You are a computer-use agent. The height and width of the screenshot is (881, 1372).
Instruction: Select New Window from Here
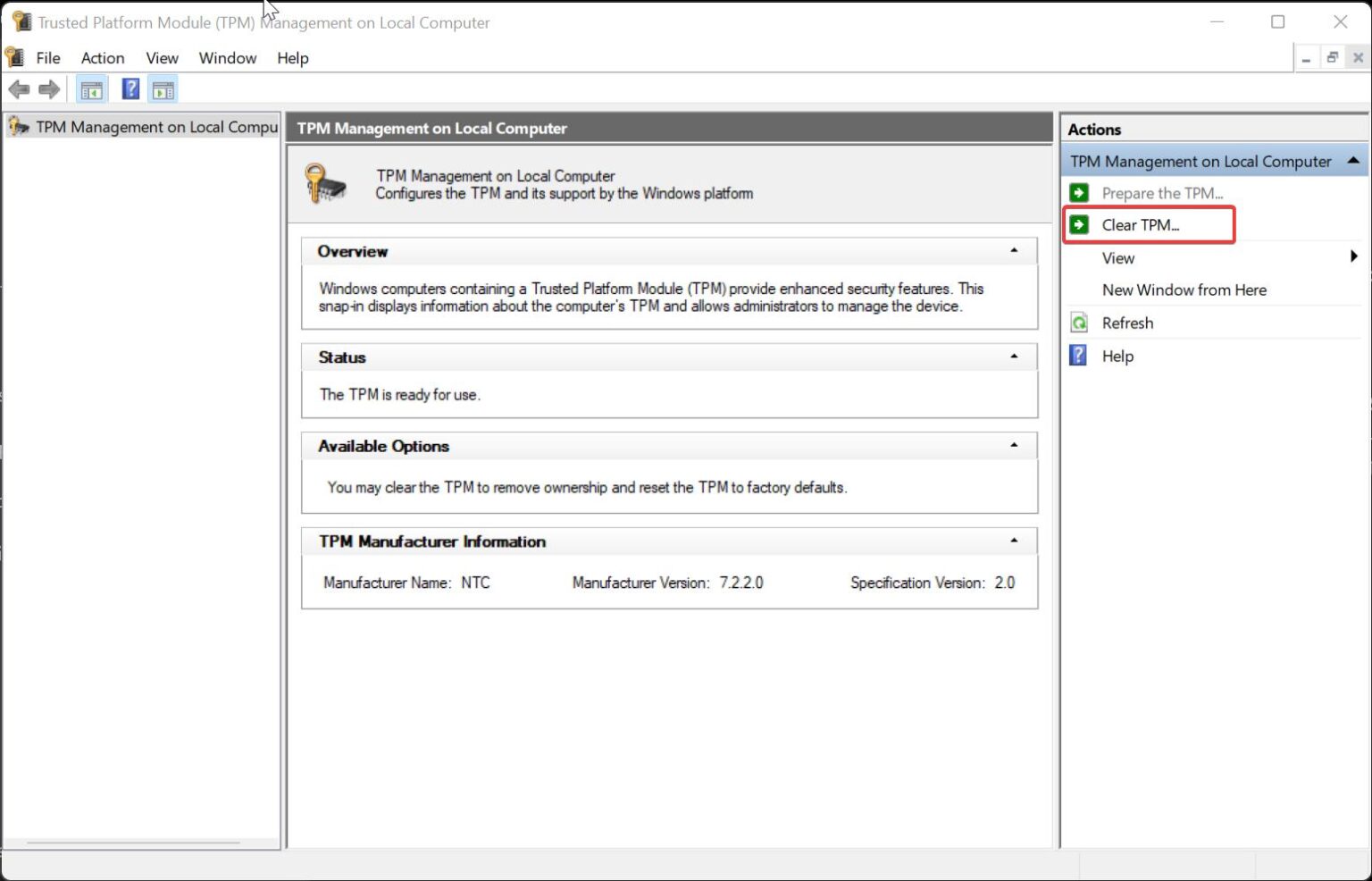[x=1184, y=289]
